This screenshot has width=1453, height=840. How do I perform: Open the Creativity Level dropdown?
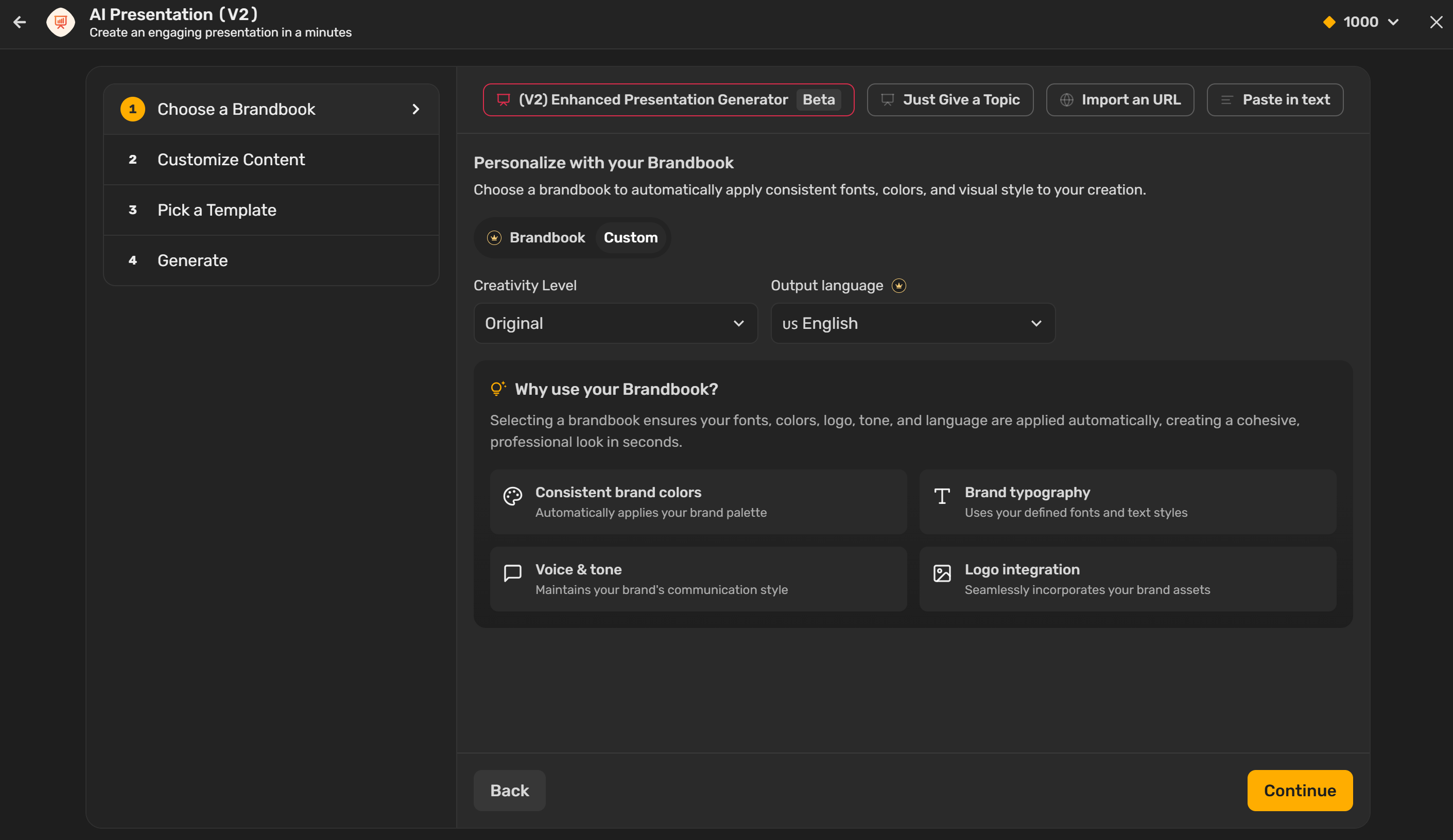(x=615, y=323)
